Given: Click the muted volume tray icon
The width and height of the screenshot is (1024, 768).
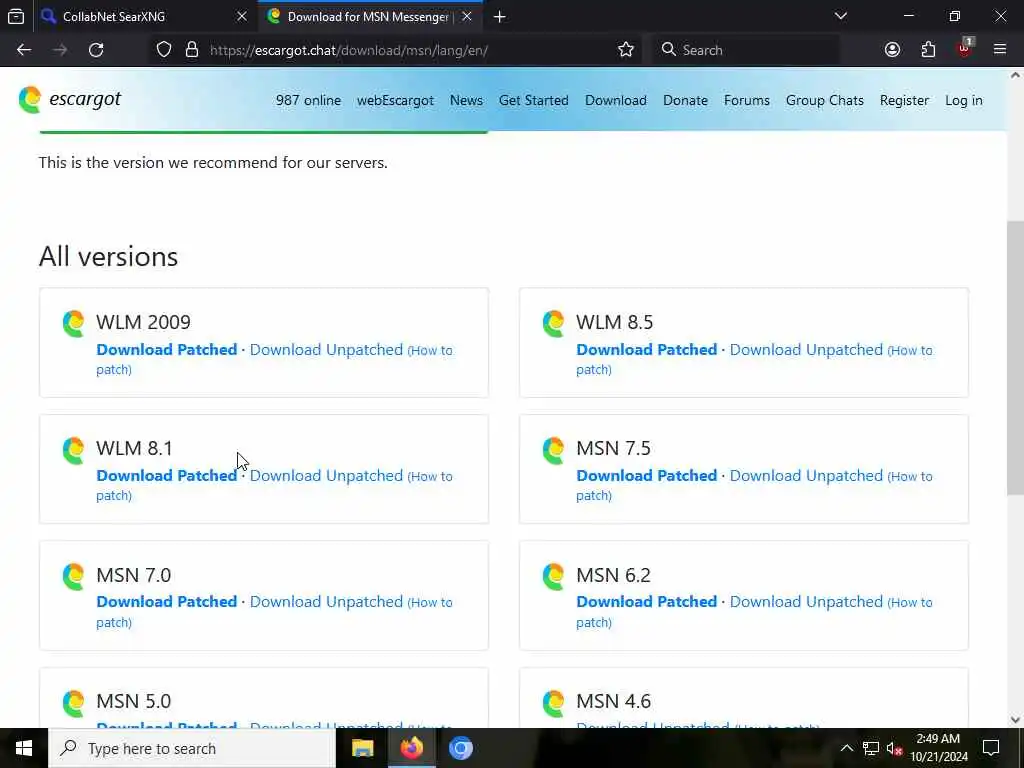Looking at the screenshot, I should (894, 748).
